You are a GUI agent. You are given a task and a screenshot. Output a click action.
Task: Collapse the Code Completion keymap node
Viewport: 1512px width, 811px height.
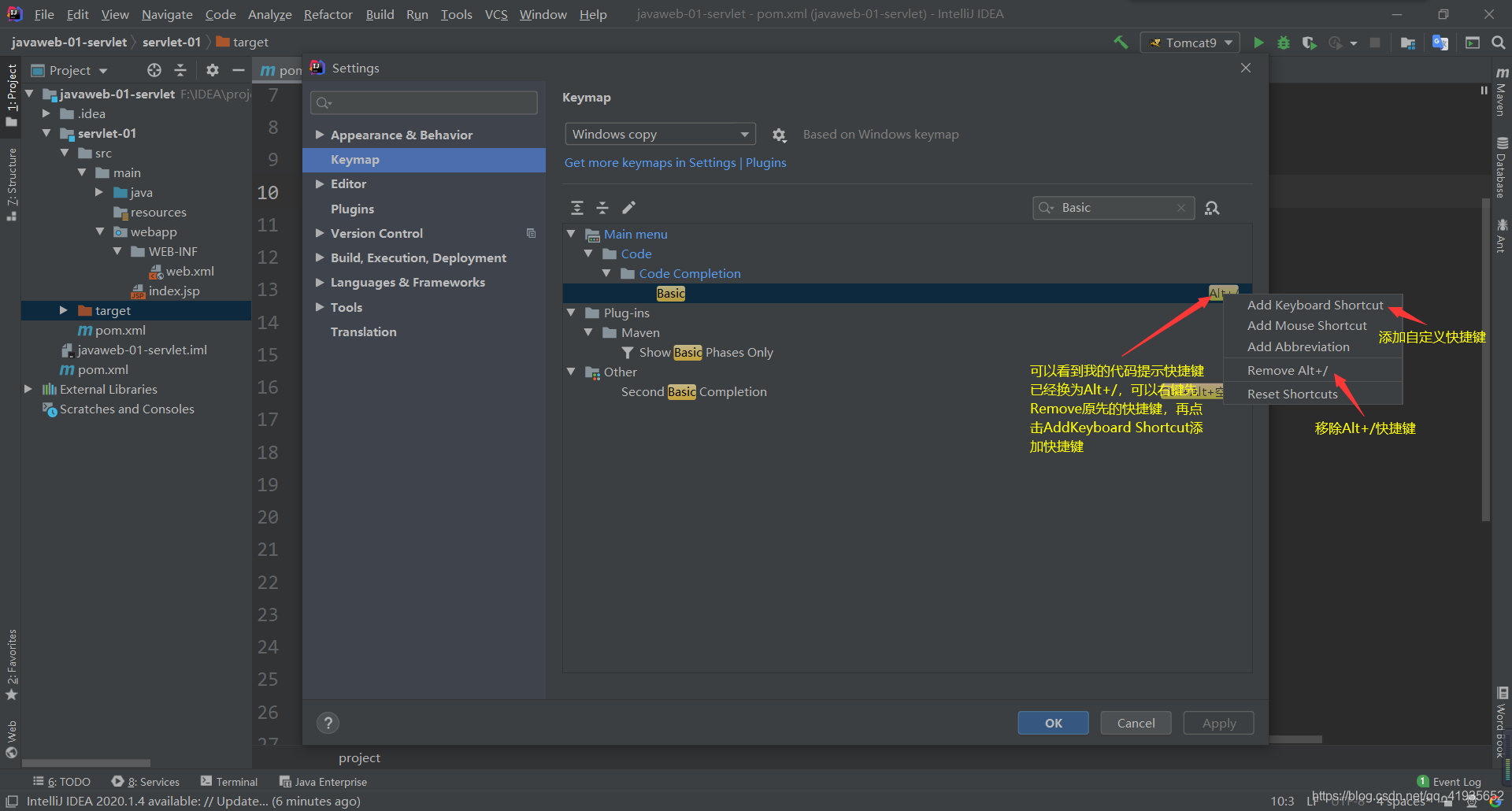tap(606, 273)
